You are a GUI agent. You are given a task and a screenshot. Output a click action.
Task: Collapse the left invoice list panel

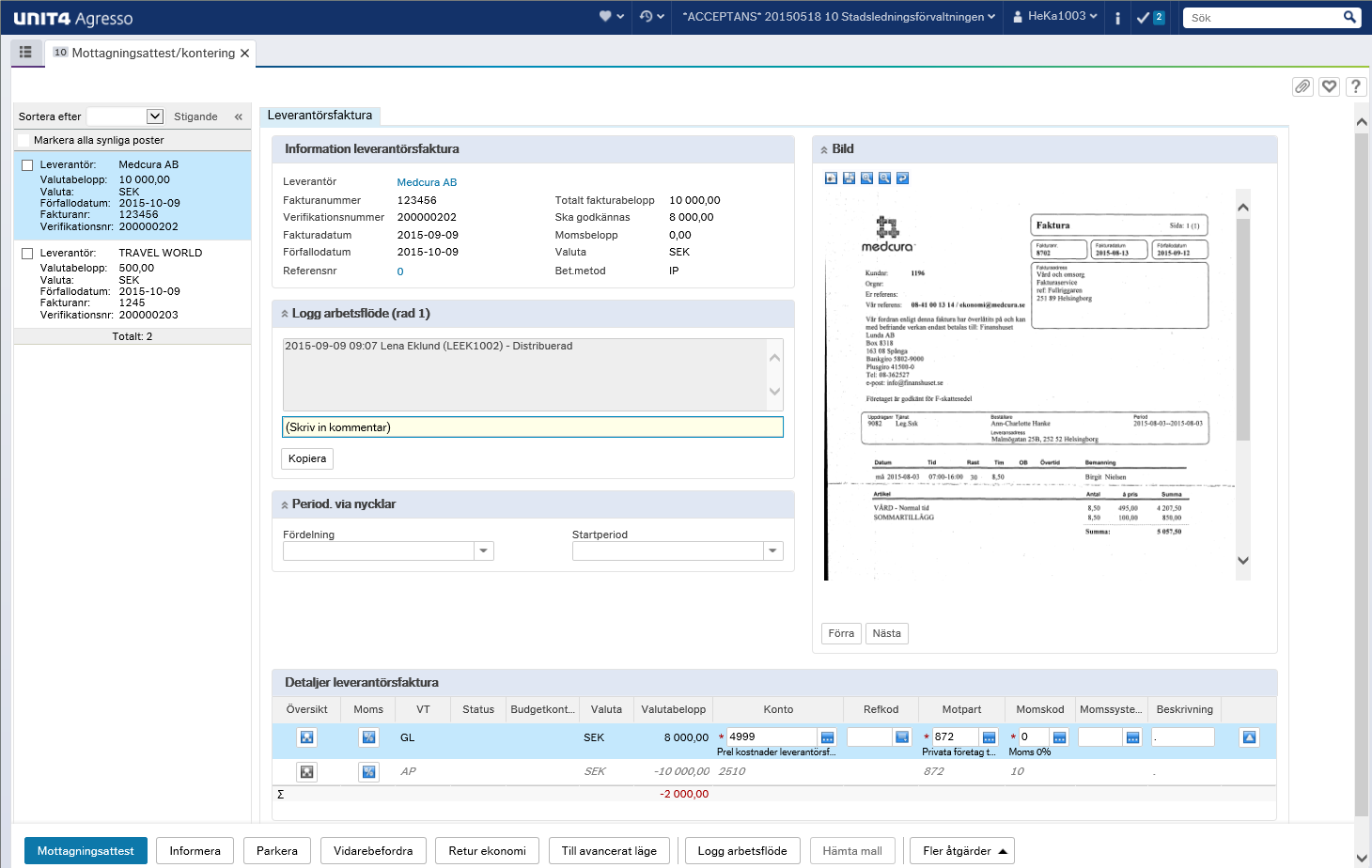pyautogui.click(x=239, y=116)
